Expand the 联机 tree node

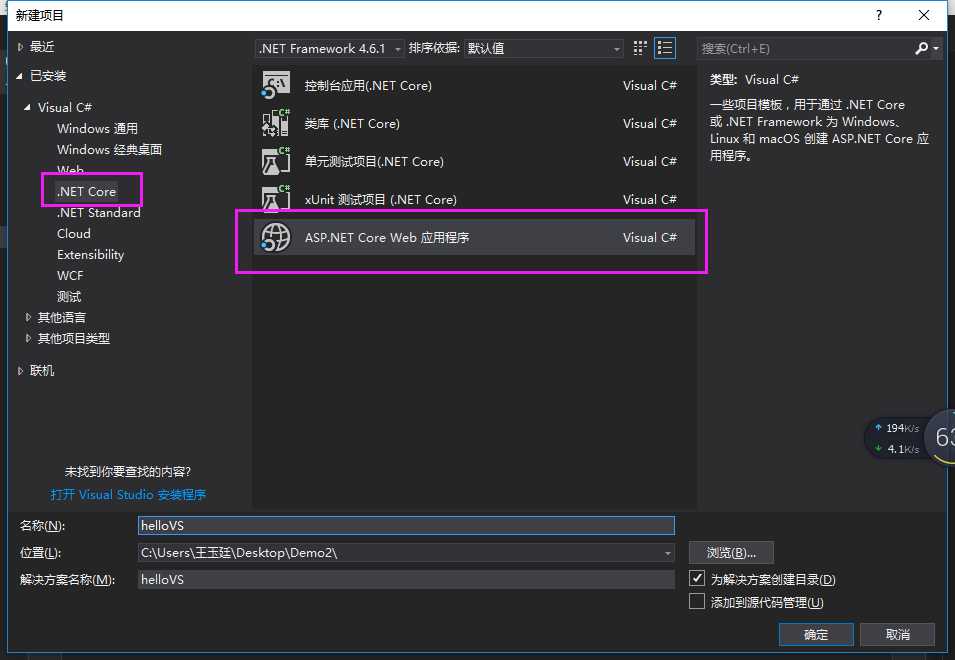20,370
